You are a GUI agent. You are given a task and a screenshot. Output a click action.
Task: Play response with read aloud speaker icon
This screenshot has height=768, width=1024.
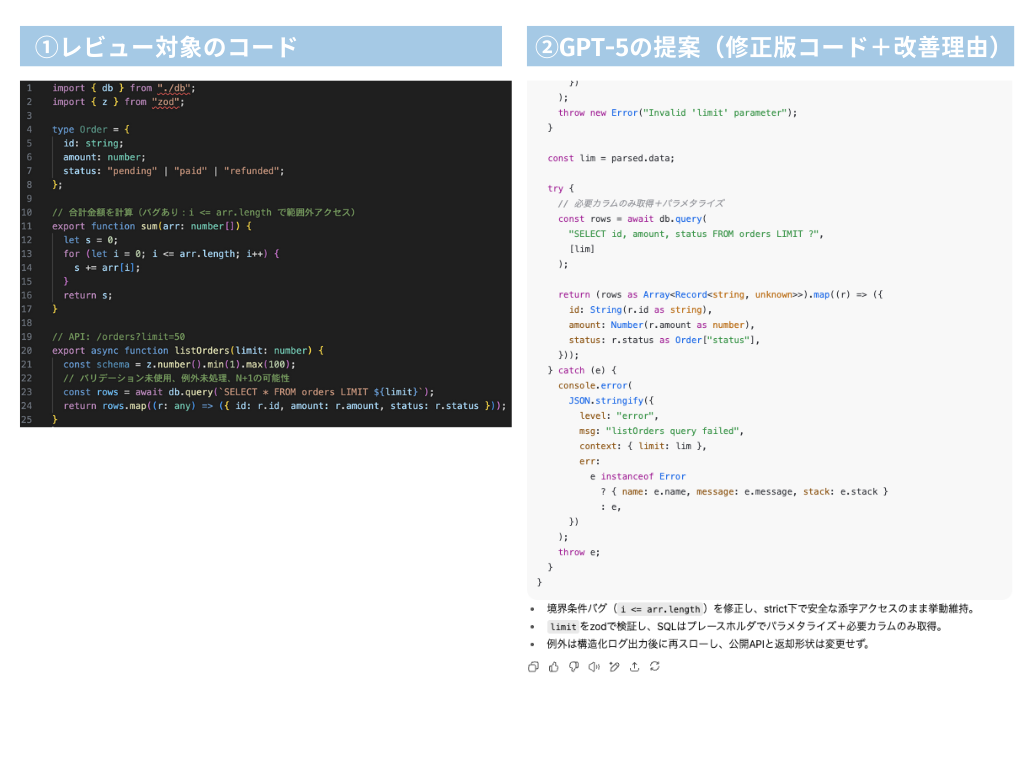(594, 667)
